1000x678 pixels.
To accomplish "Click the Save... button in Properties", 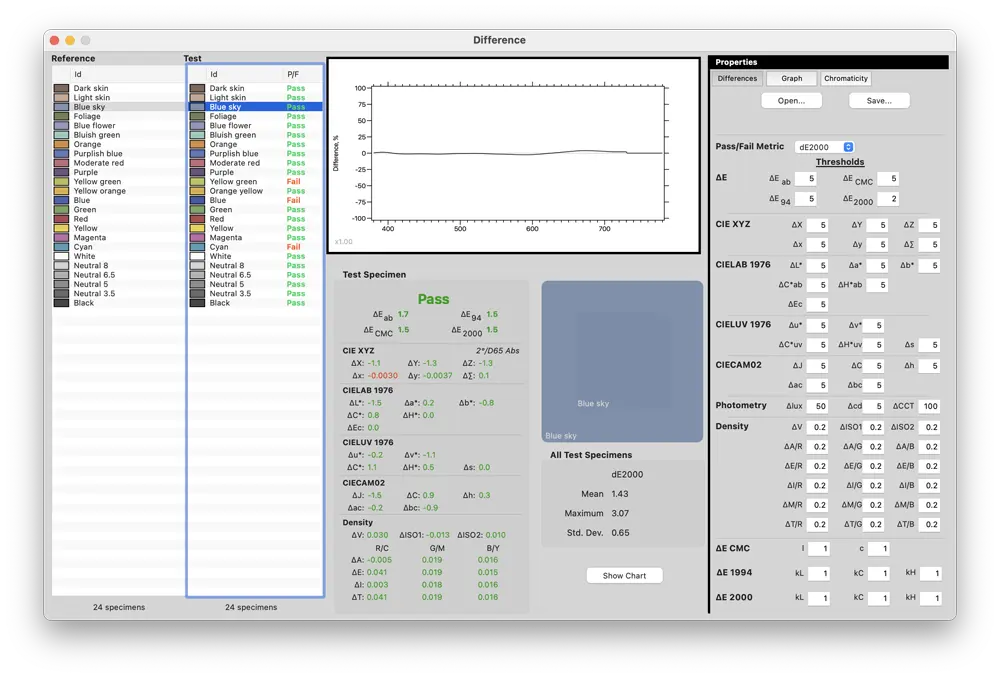I will (877, 100).
